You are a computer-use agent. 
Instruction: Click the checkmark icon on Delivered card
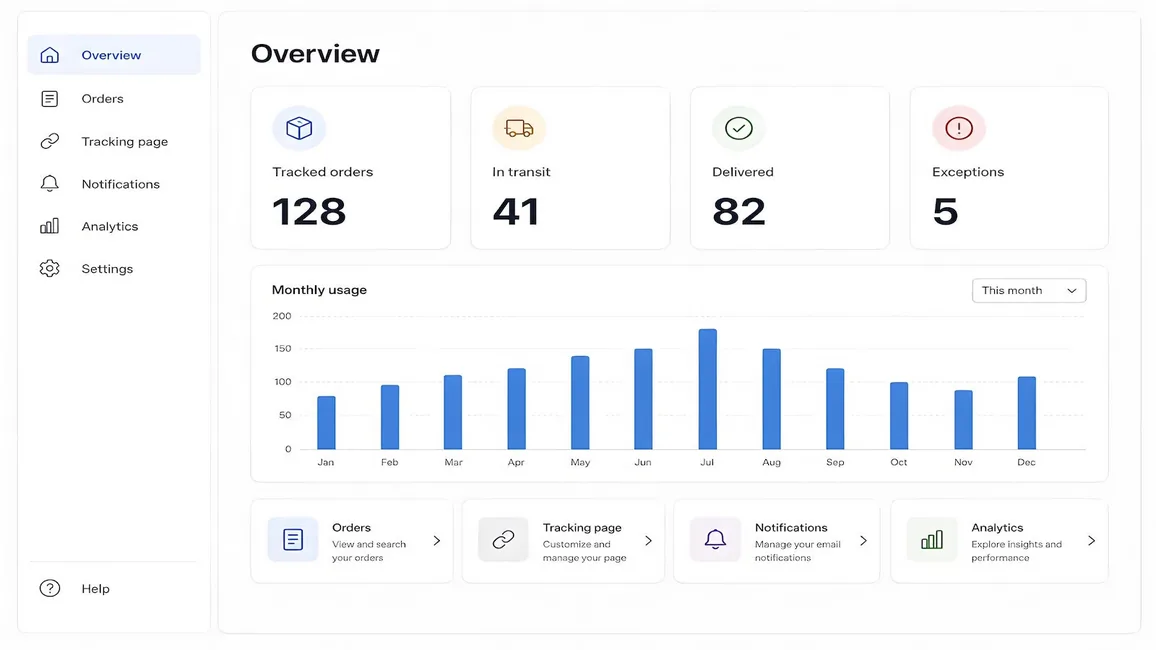click(x=739, y=128)
